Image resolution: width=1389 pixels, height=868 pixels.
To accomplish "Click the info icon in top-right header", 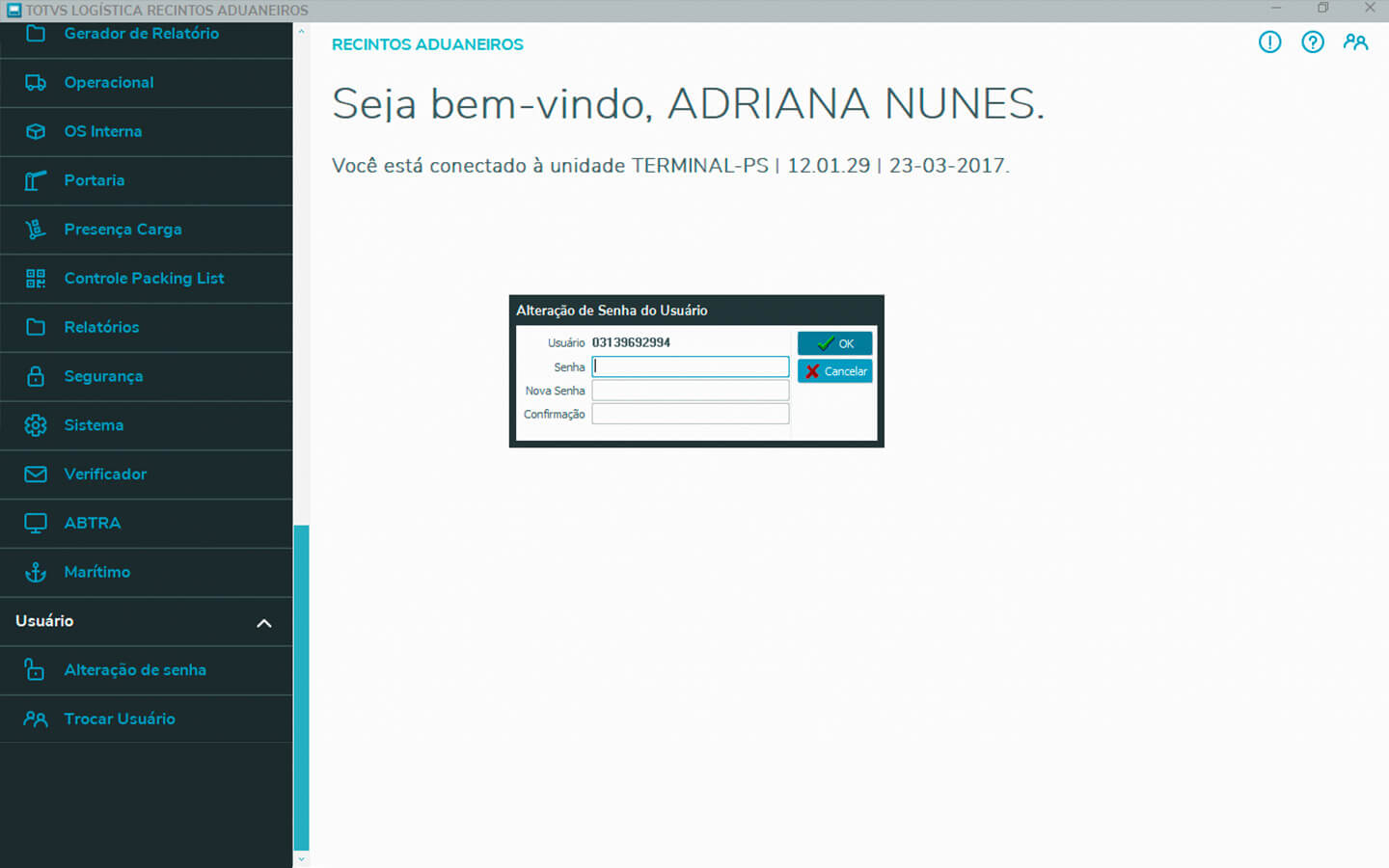I will click(1269, 42).
